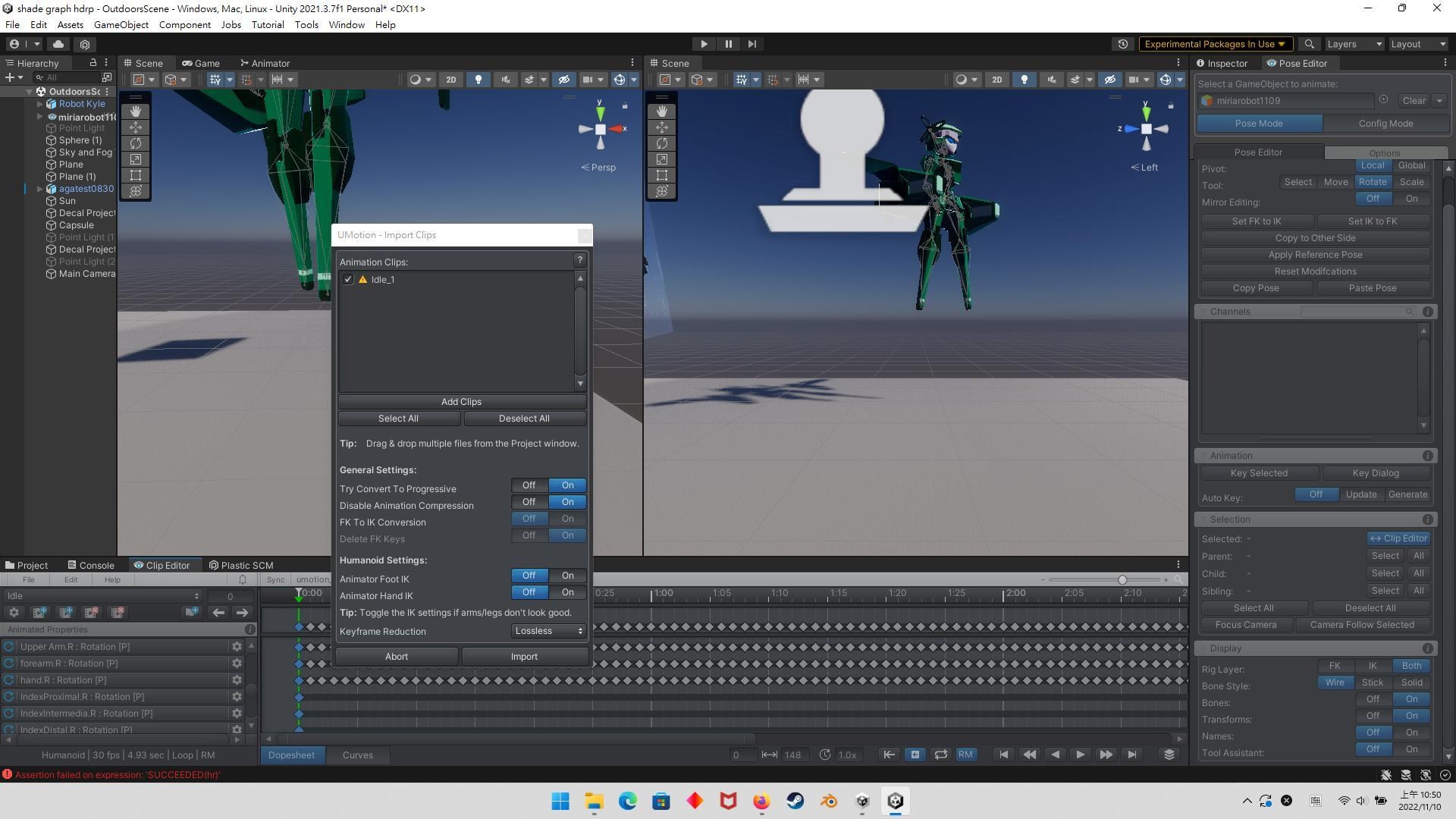Click the clip settings gear icon in Clip Editor
Viewport: 1456px width, 819px height.
click(14, 613)
